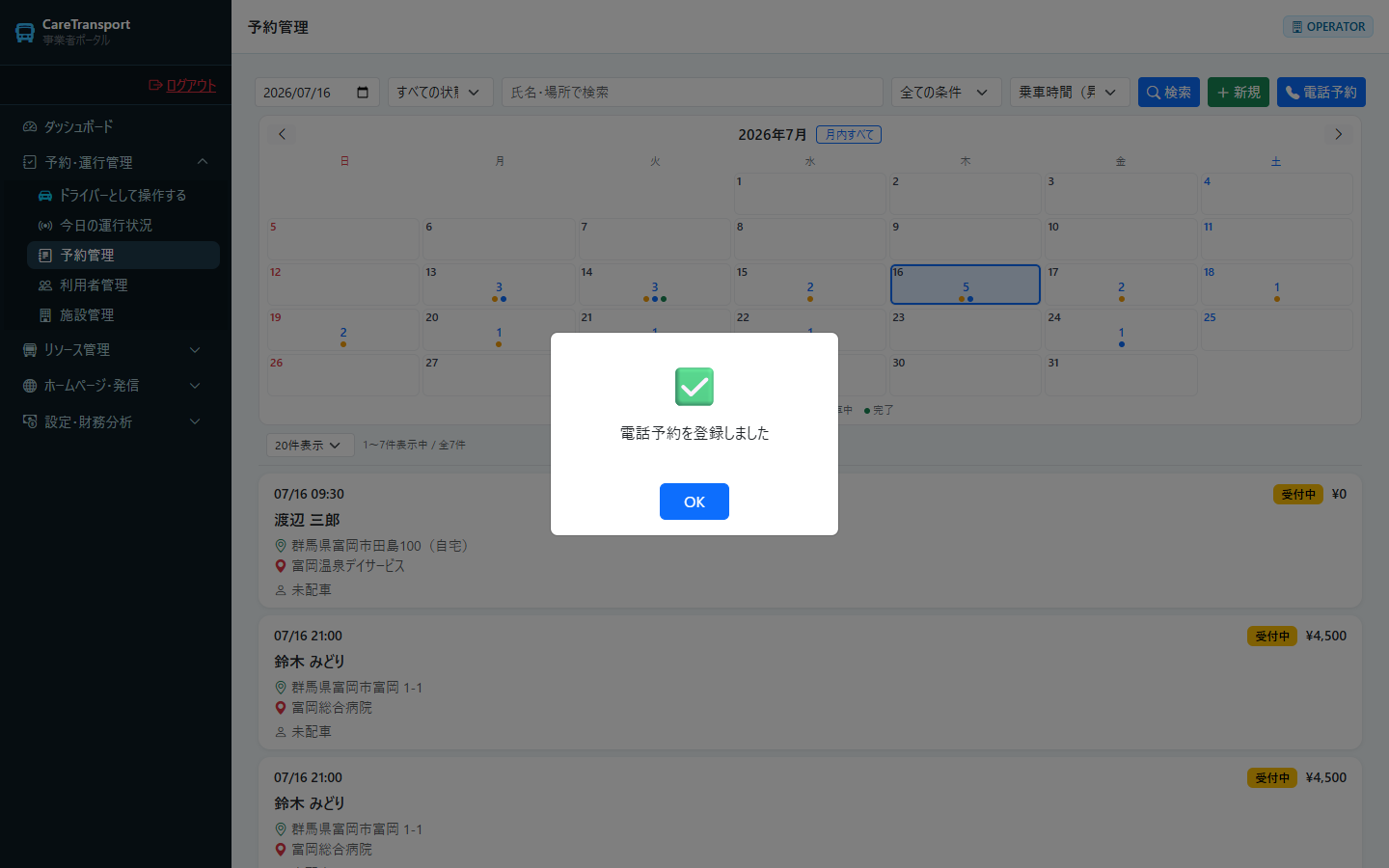Click the date field 2026/07/16

tap(317, 92)
